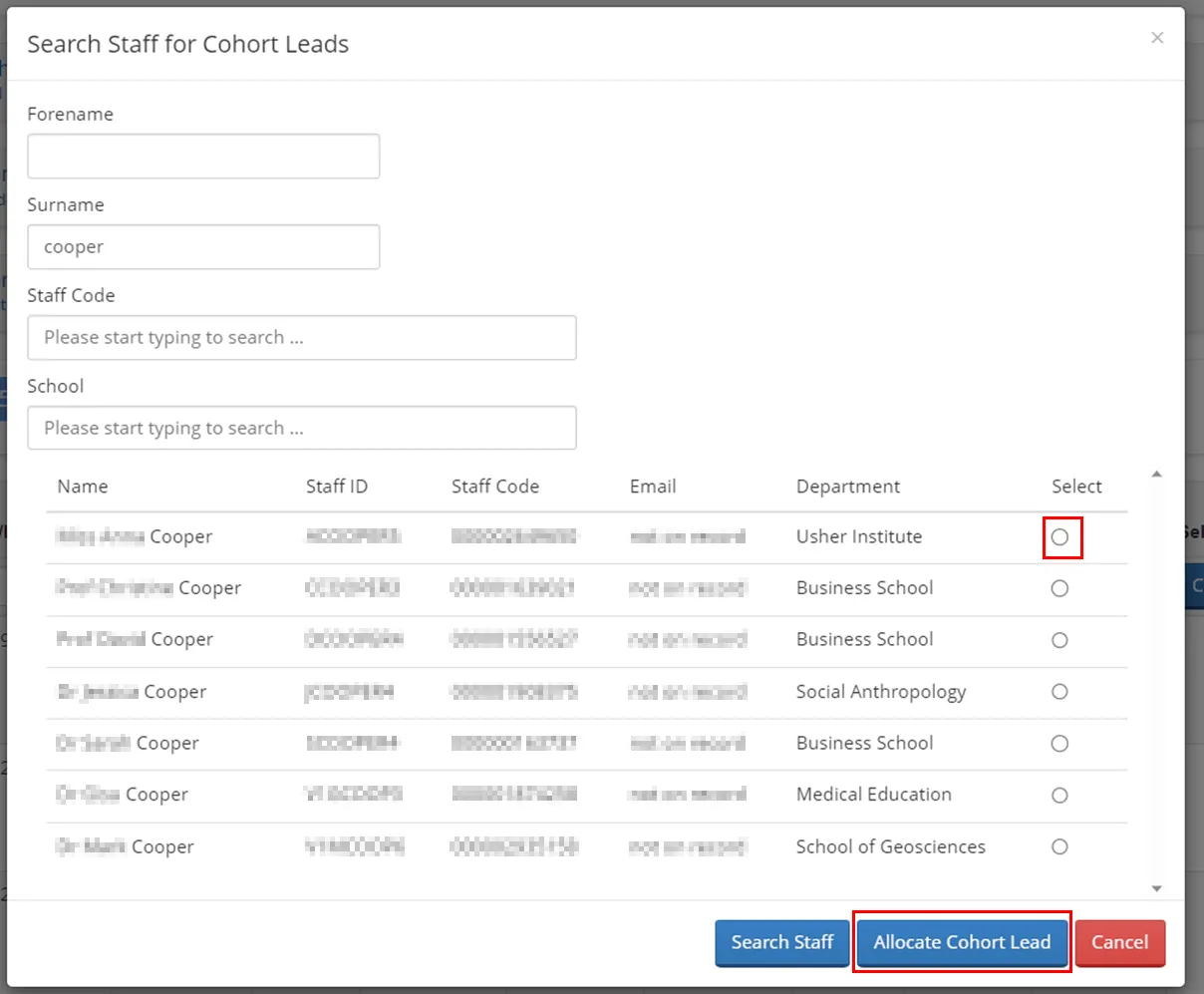Click the Department column header

point(847,487)
